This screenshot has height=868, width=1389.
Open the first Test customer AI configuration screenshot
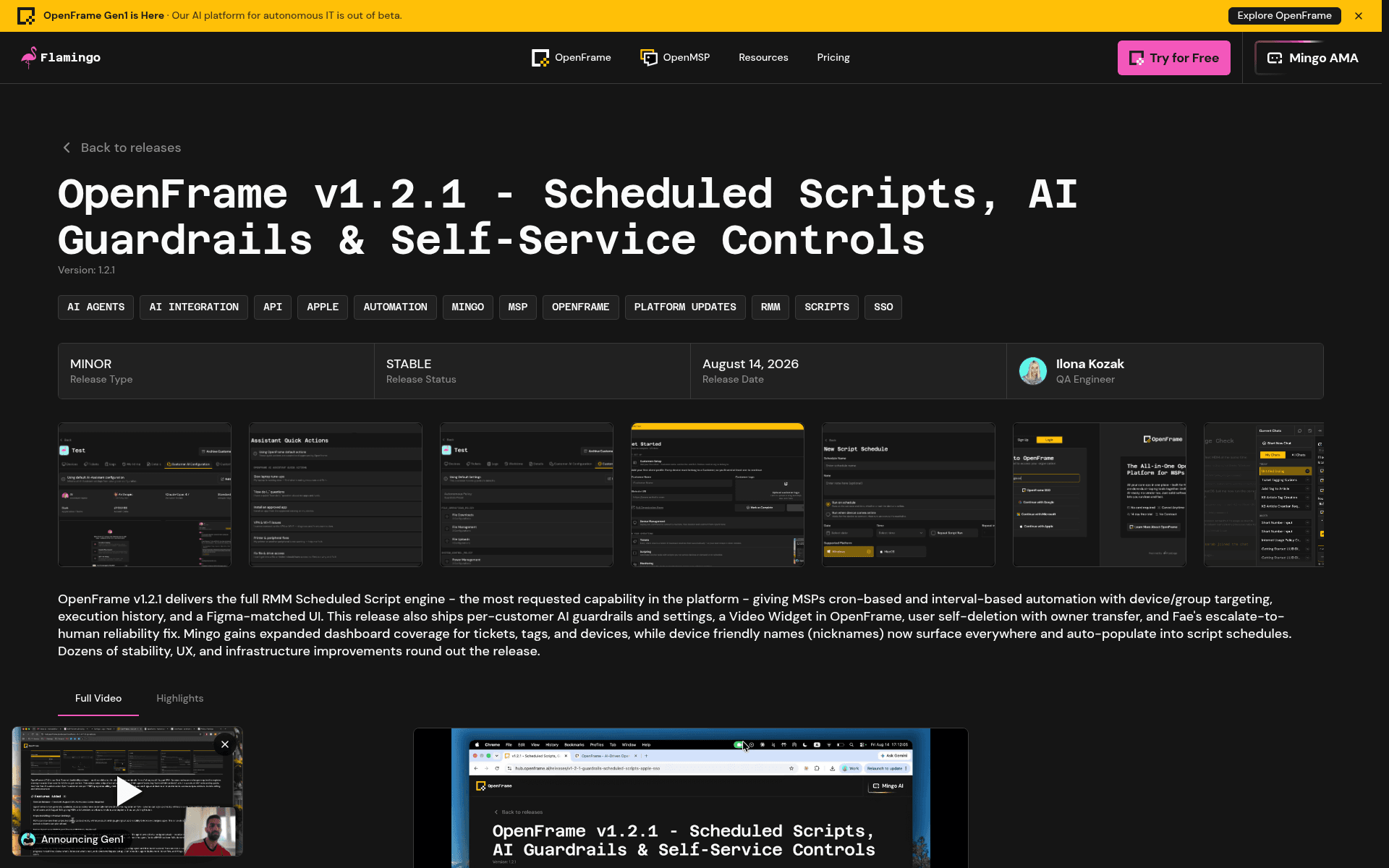point(145,495)
